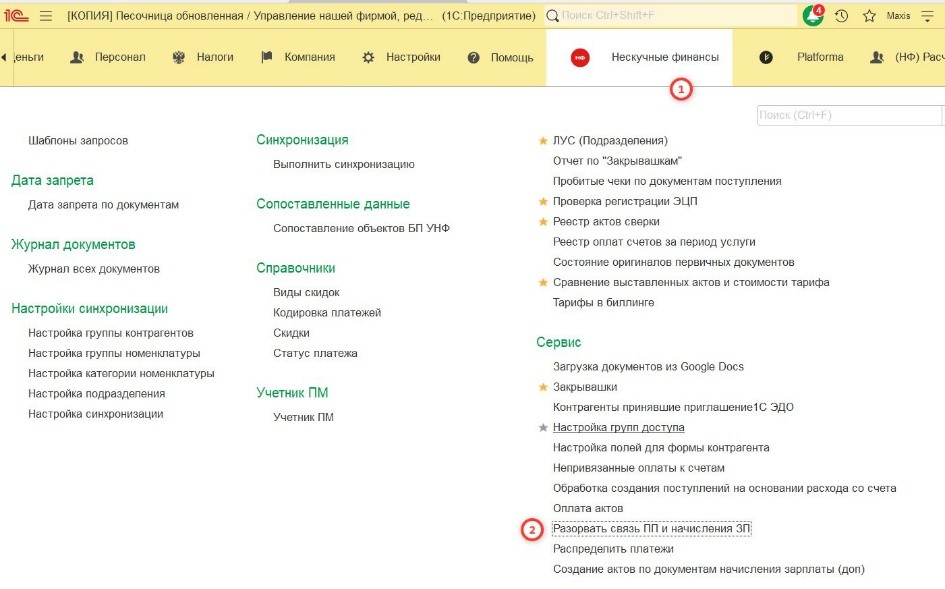Click the Настройки gear icon

[x=368, y=58]
